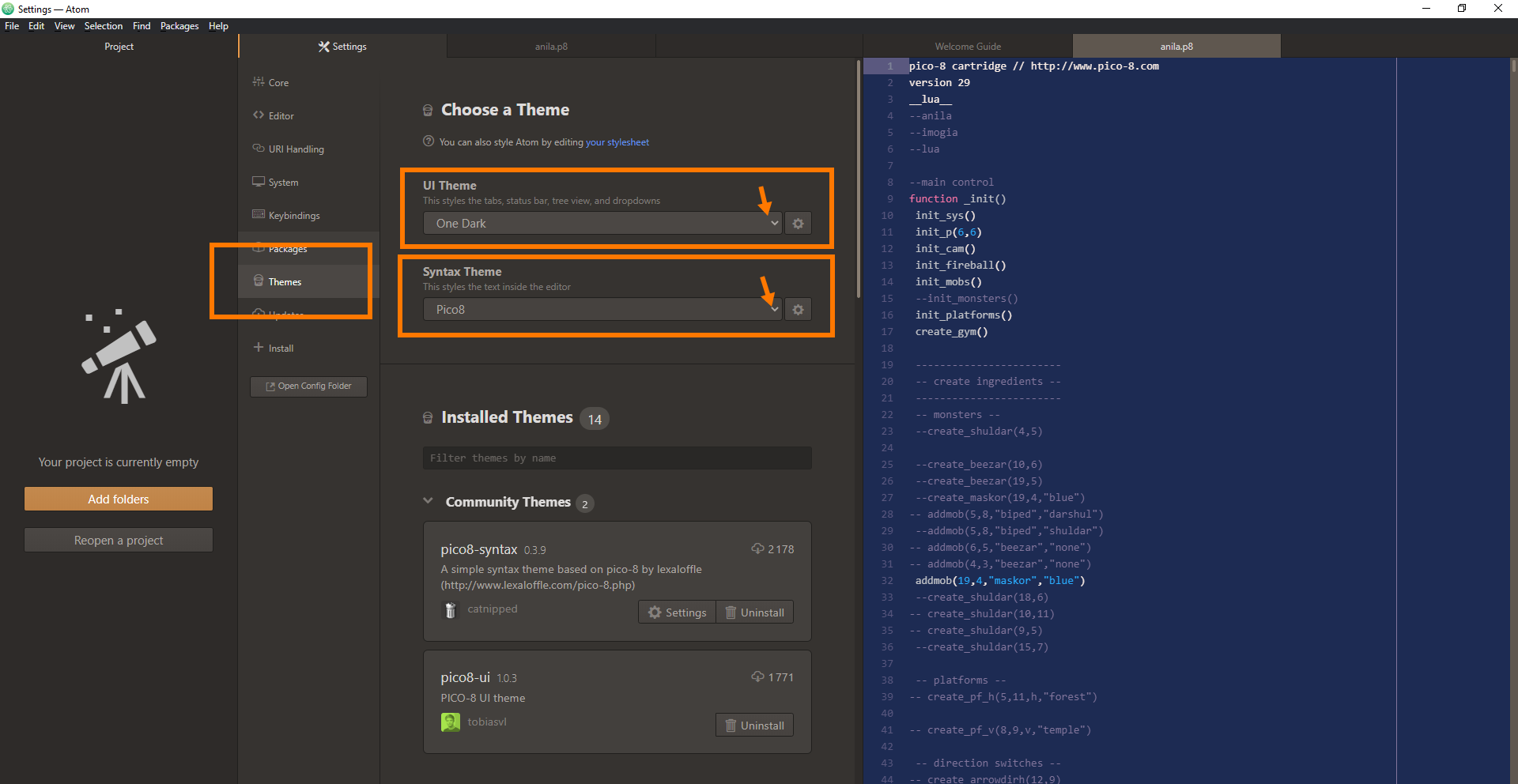Viewport: 1518px width, 784px height.
Task: Open the Selection menu
Action: [x=104, y=26]
